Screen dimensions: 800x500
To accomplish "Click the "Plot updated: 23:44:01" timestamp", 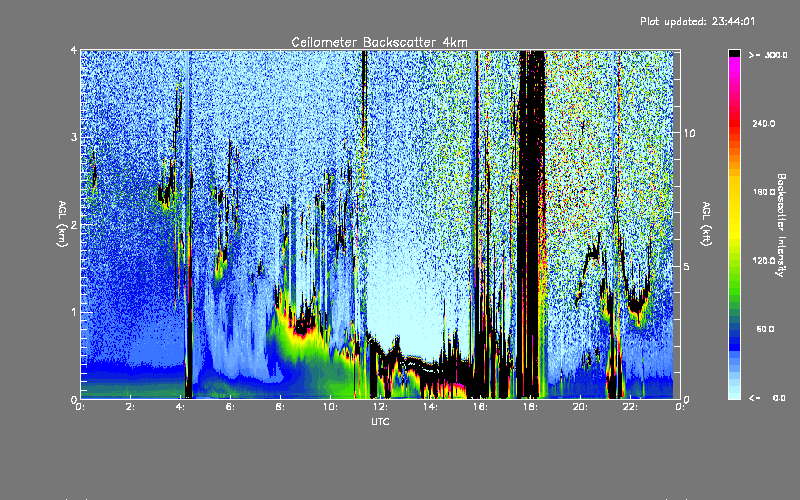I will click(697, 21).
